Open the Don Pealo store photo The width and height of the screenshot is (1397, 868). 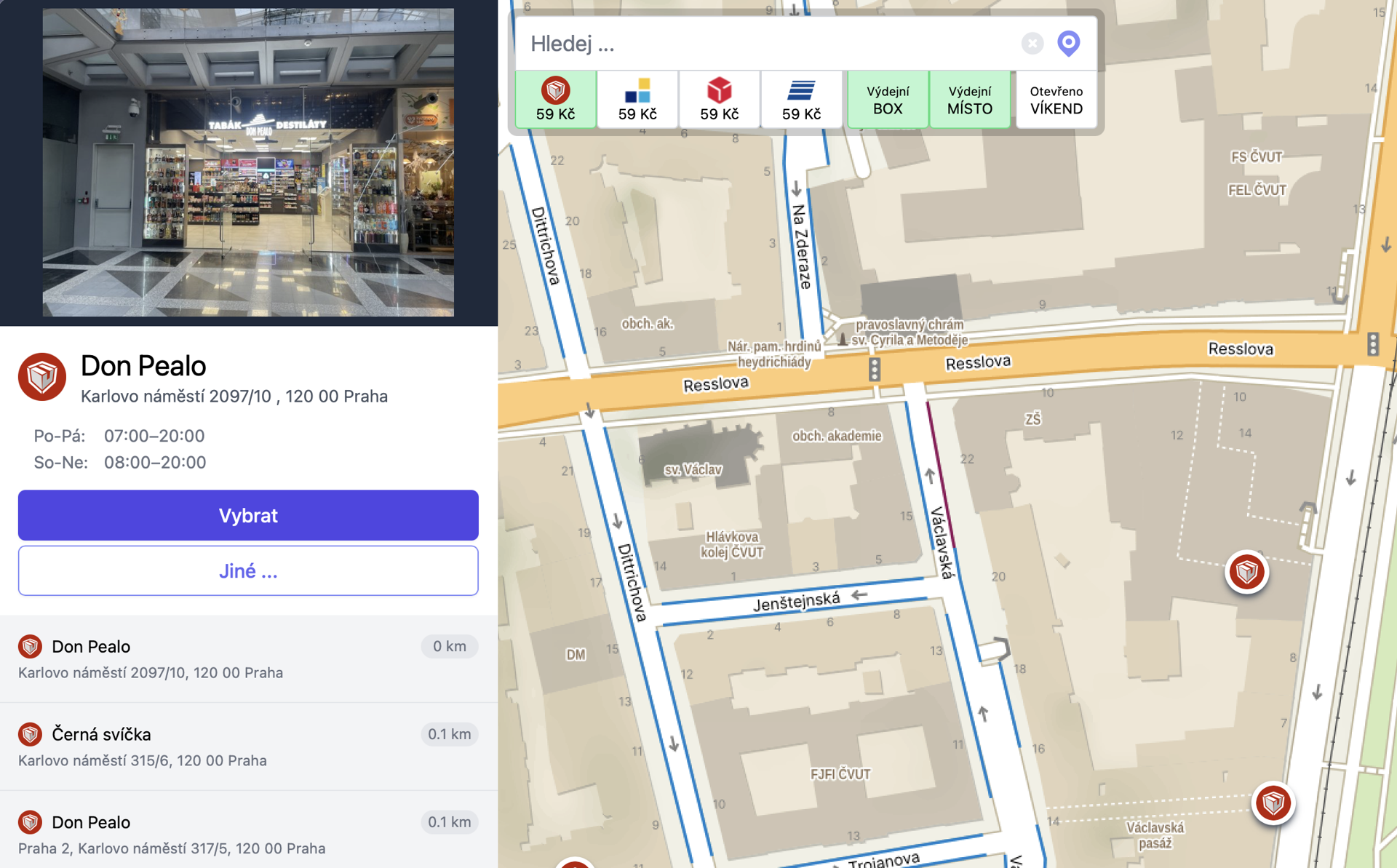[x=248, y=162]
